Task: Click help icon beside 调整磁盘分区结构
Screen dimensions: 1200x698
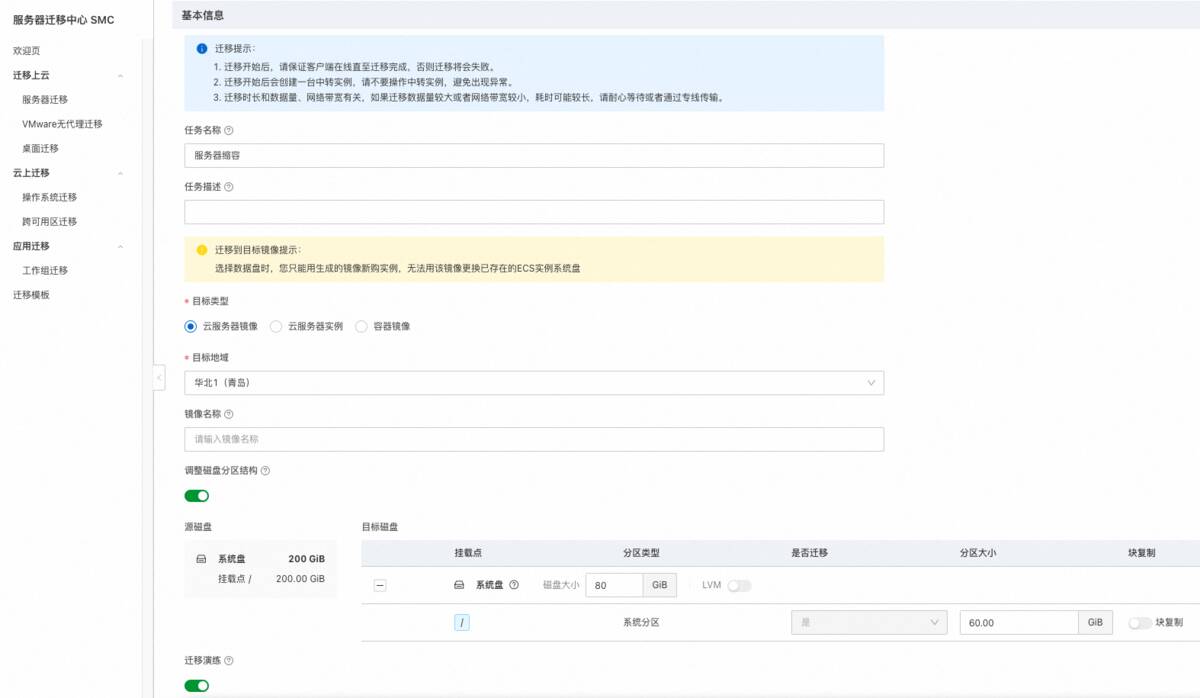Action: click(265, 471)
